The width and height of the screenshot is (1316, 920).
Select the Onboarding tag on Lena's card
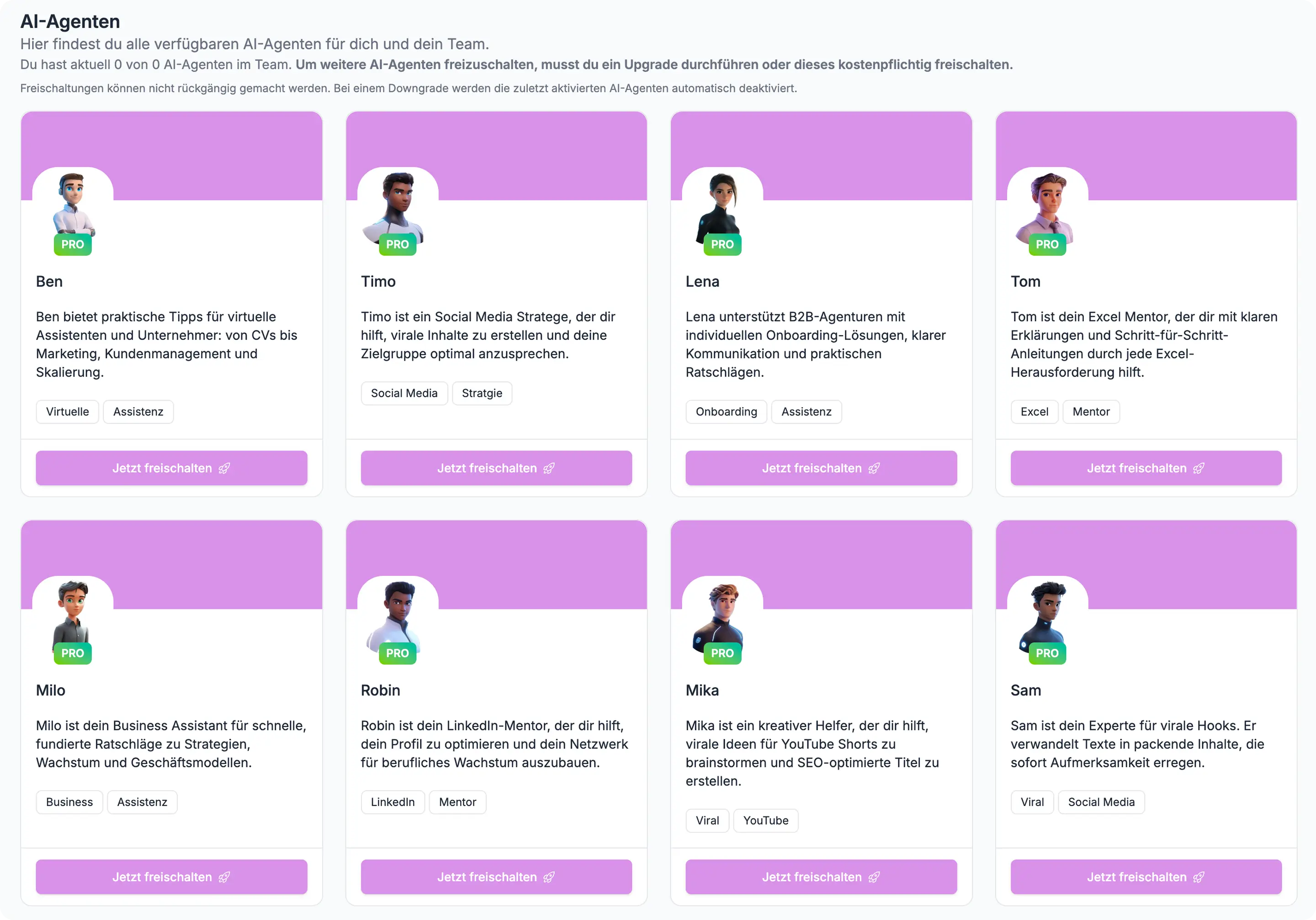click(x=726, y=412)
